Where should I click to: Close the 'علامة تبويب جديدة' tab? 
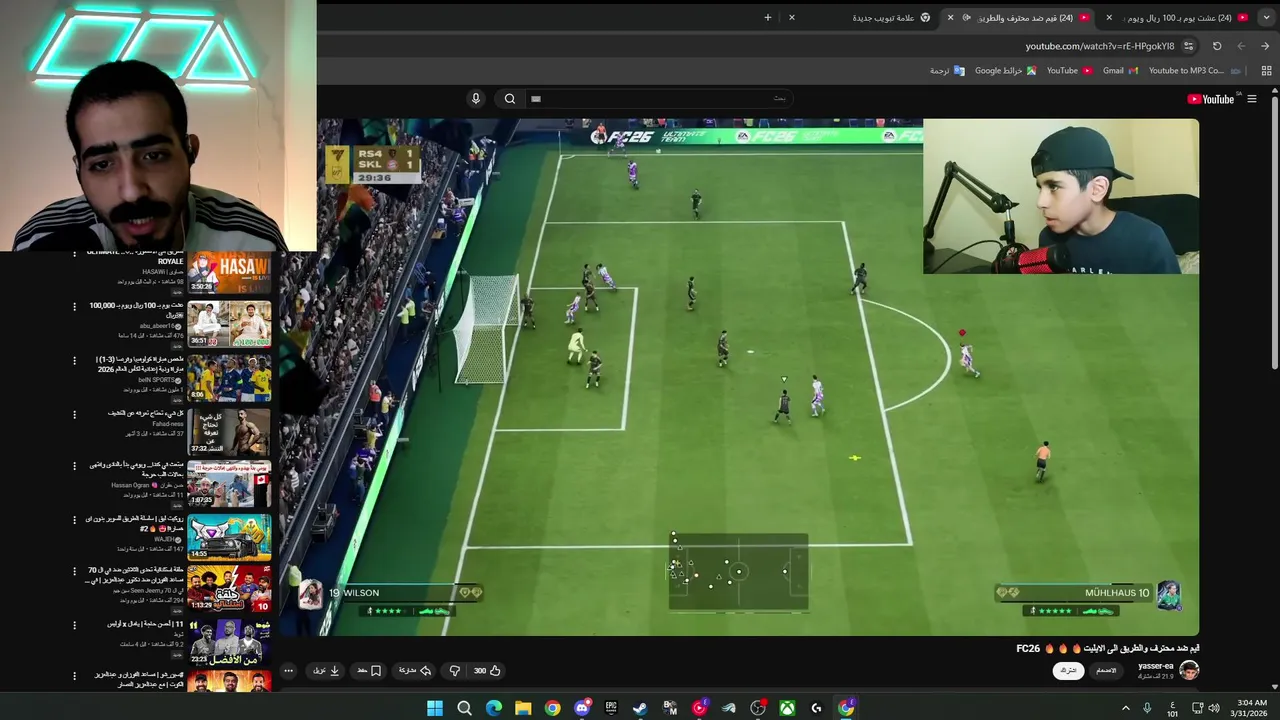point(792,17)
